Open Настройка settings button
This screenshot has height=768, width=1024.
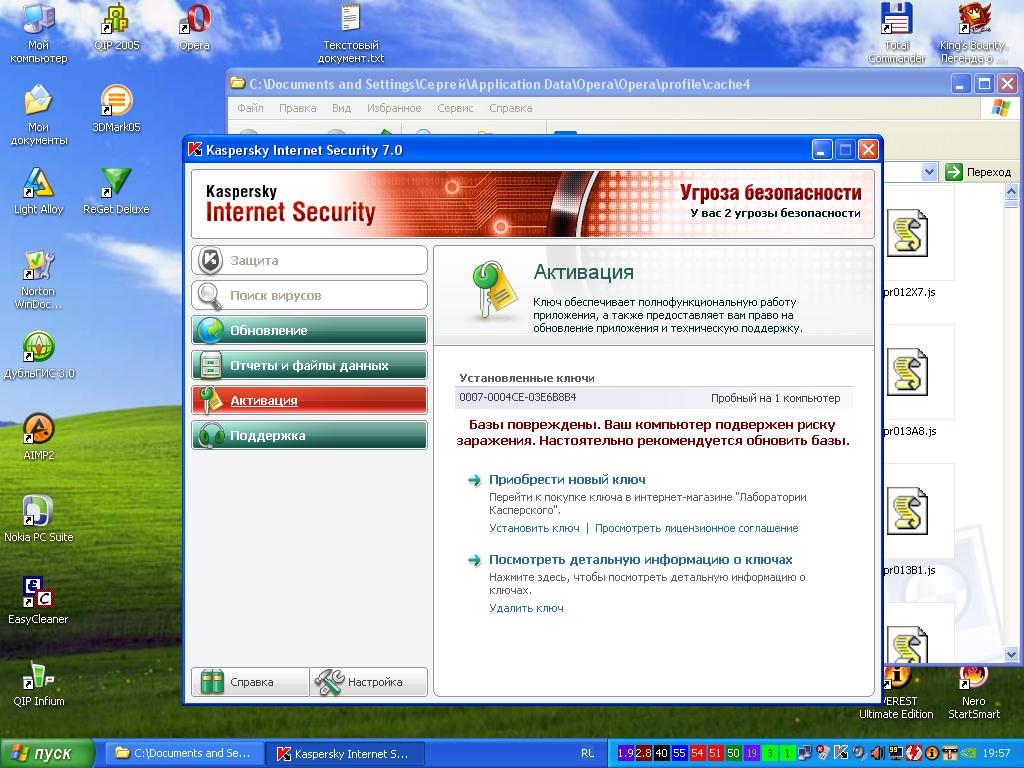click(x=369, y=682)
